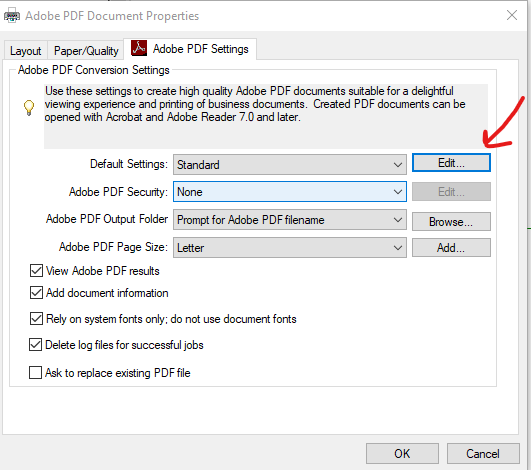Enable Ask to replace existing PDF file
Image resolution: width=531 pixels, height=470 pixels.
click(36, 372)
